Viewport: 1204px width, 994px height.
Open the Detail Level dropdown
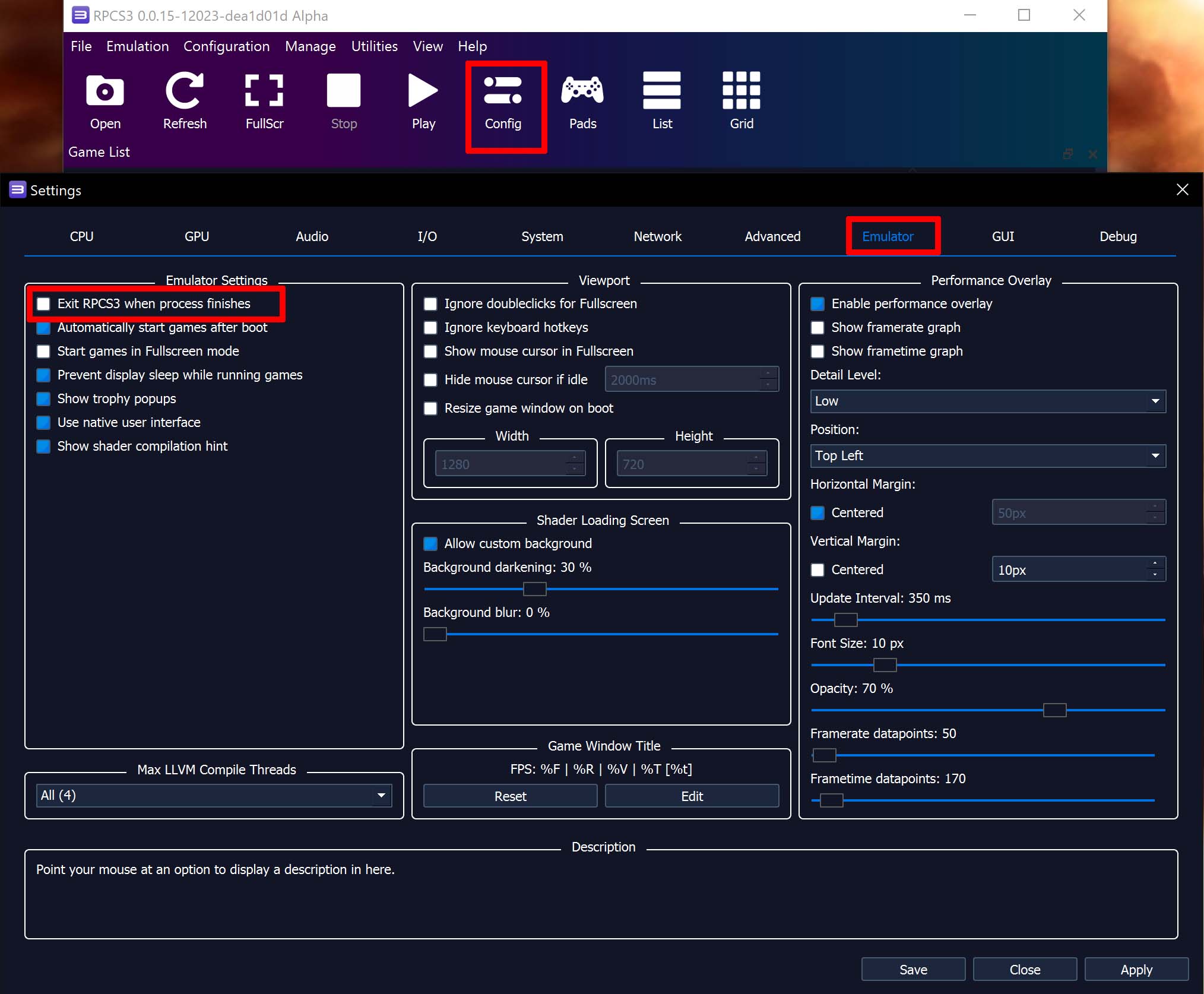pos(988,401)
